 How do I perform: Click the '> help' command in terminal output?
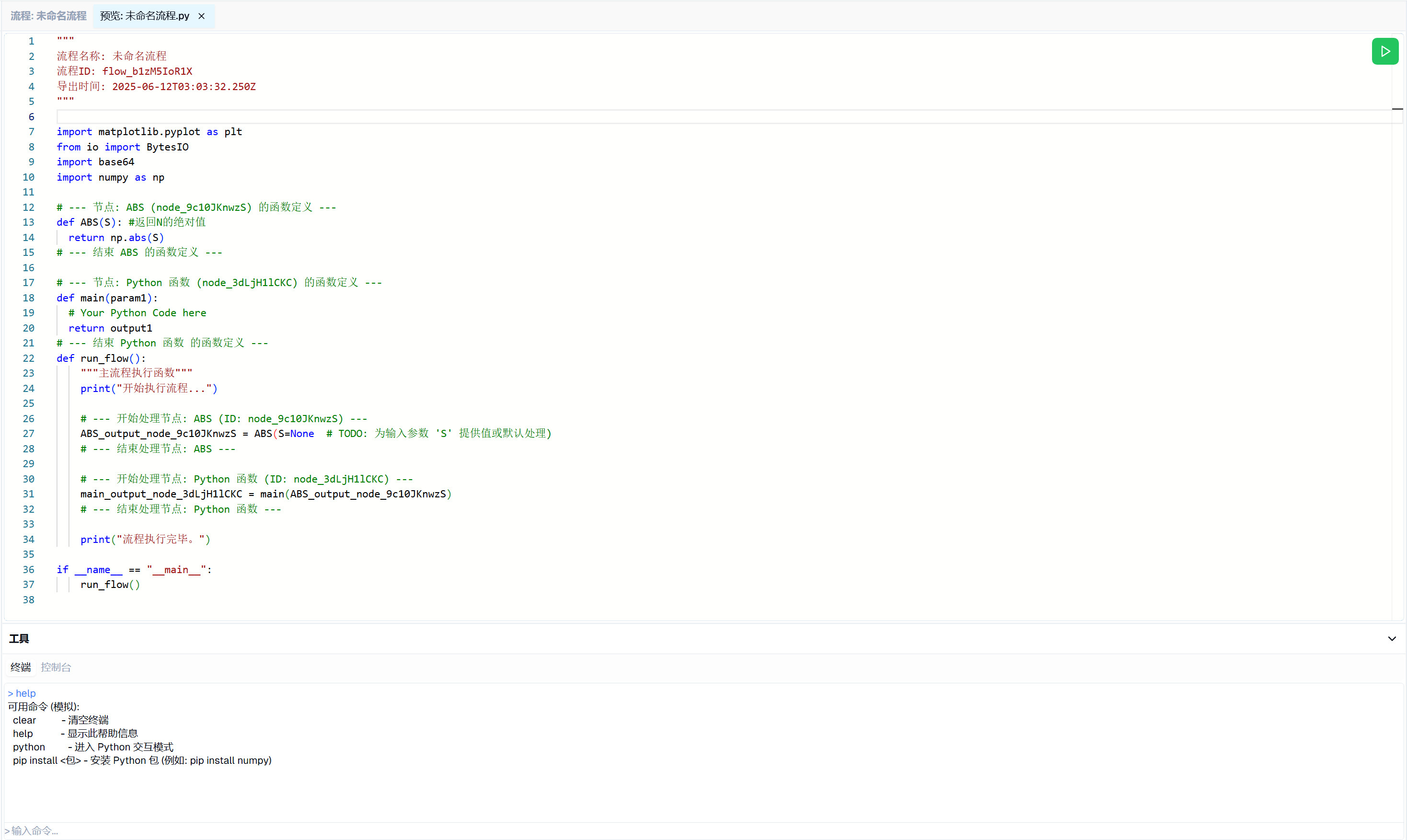coord(22,693)
